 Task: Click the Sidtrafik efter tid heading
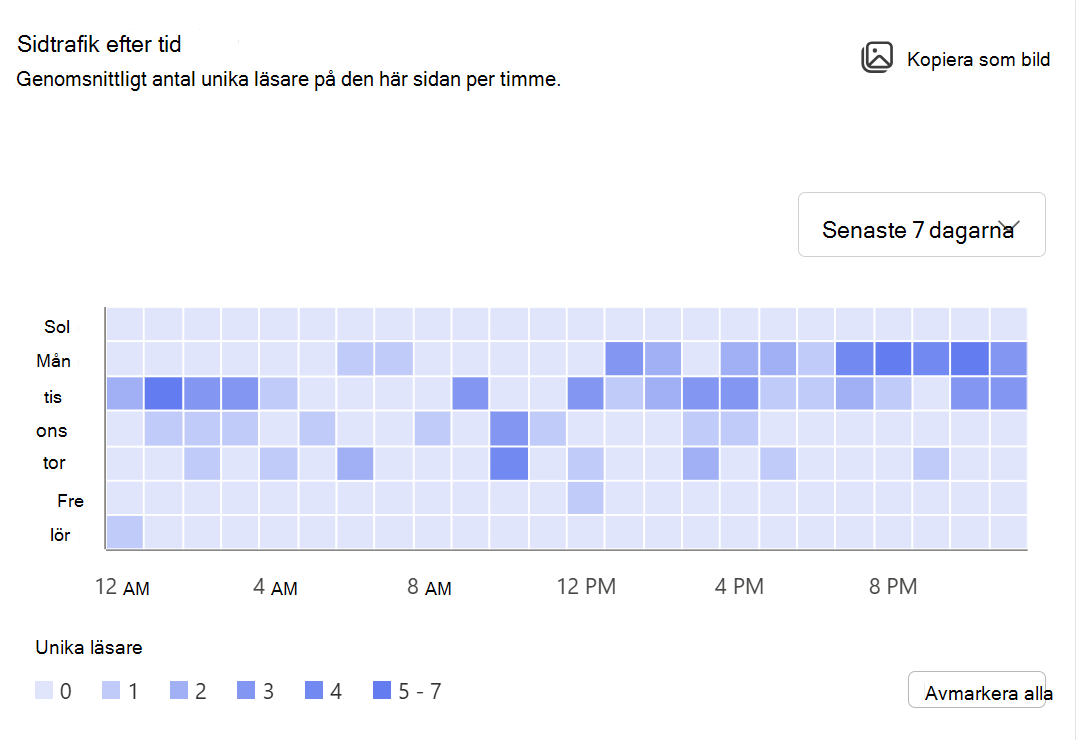[x=99, y=44]
